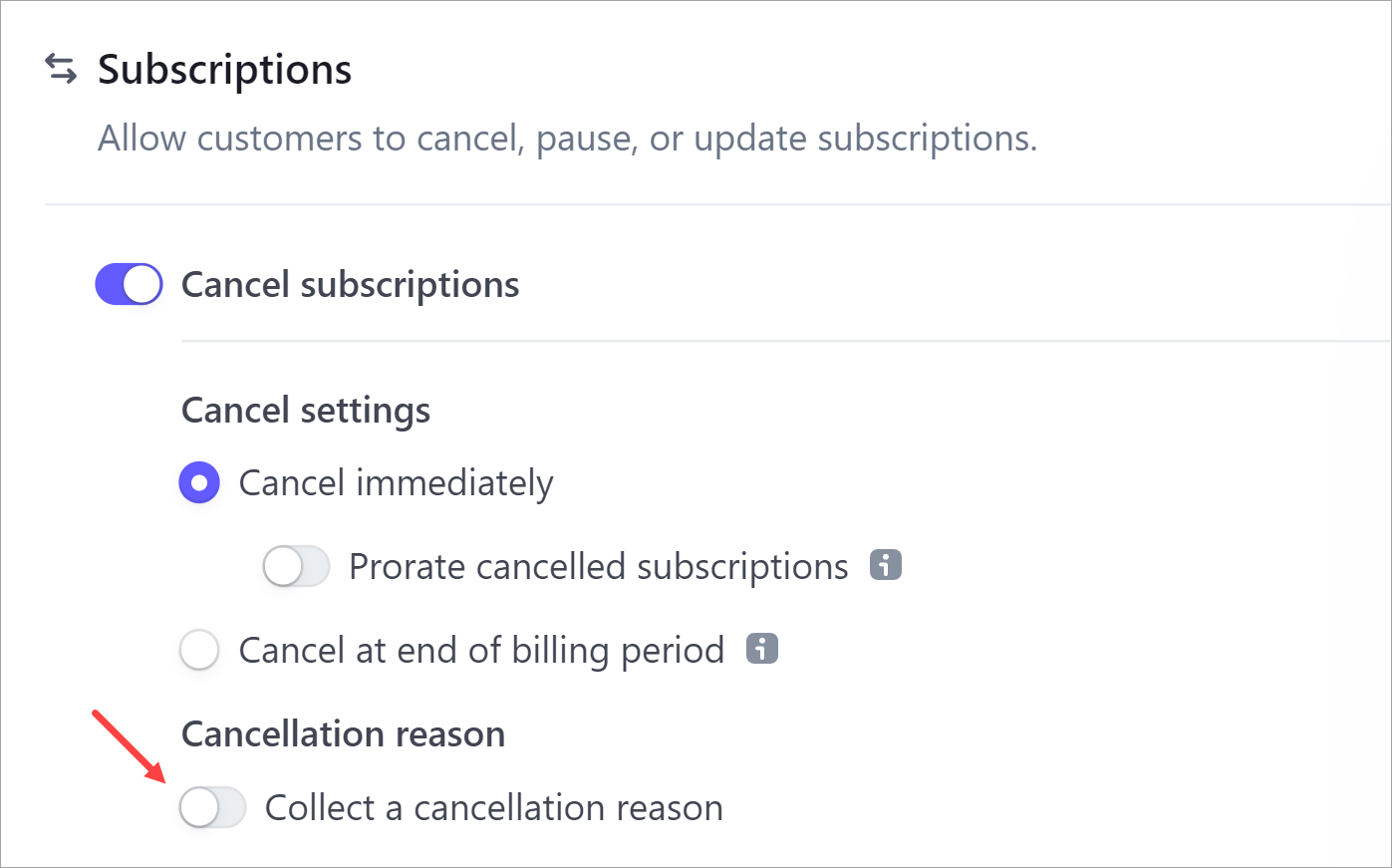The height and width of the screenshot is (868, 1392).
Task: Click the Cancel at end of billing period label
Action: point(481,650)
